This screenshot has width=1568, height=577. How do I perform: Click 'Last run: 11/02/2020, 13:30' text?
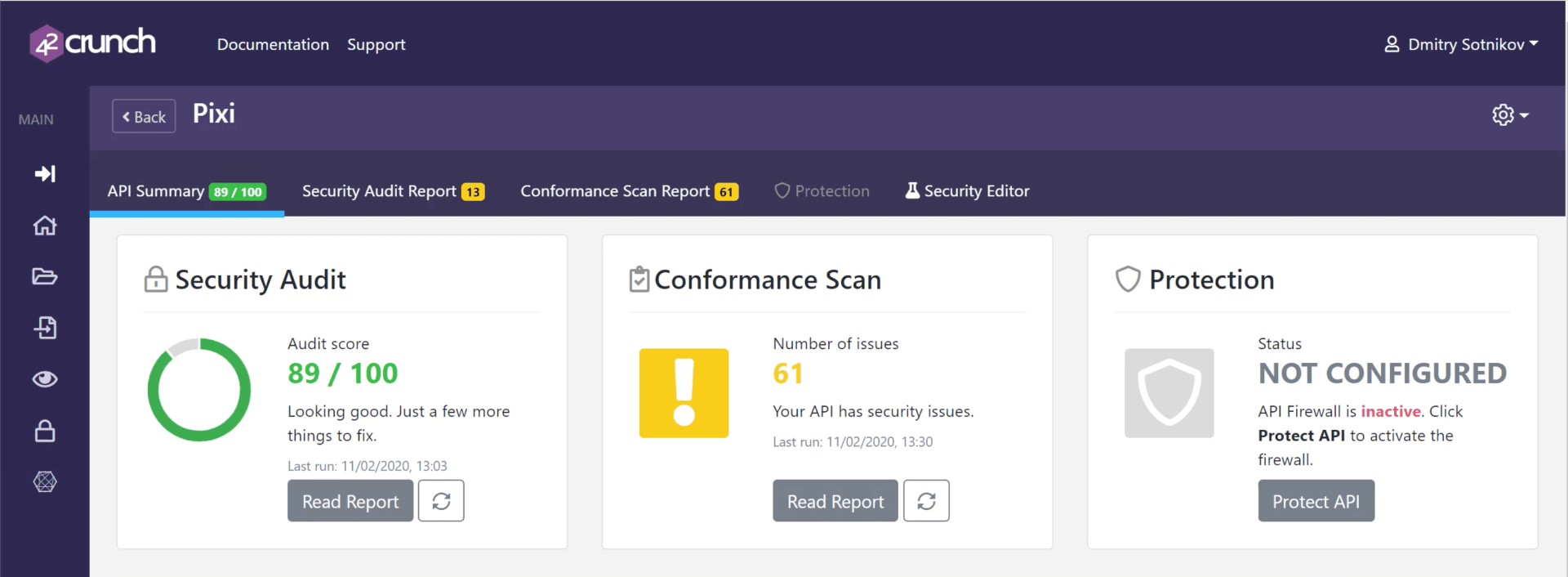point(853,441)
